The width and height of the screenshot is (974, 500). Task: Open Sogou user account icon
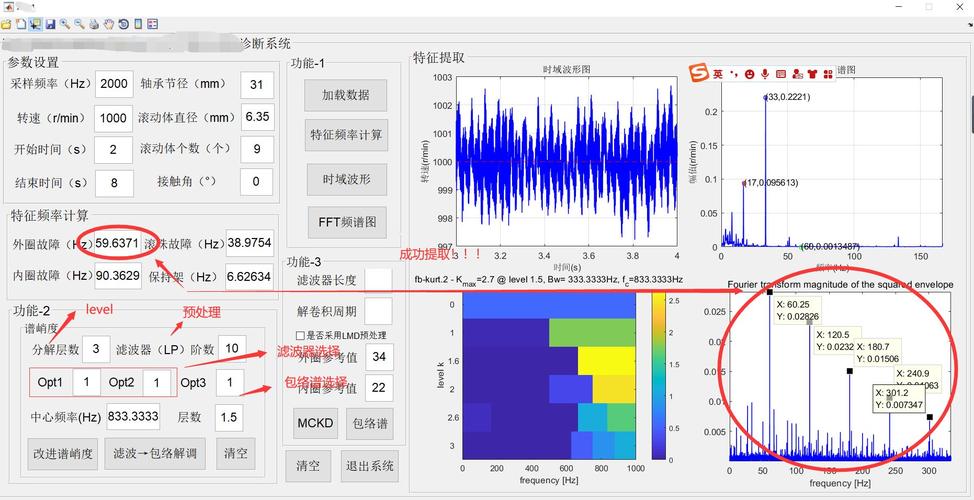797,75
